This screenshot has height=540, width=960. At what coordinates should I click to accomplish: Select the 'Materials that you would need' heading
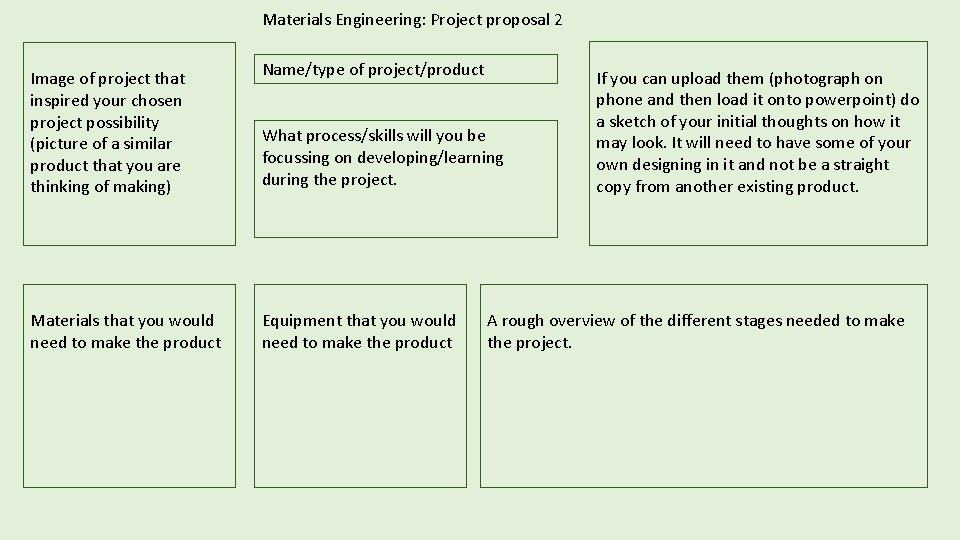[x=126, y=331]
